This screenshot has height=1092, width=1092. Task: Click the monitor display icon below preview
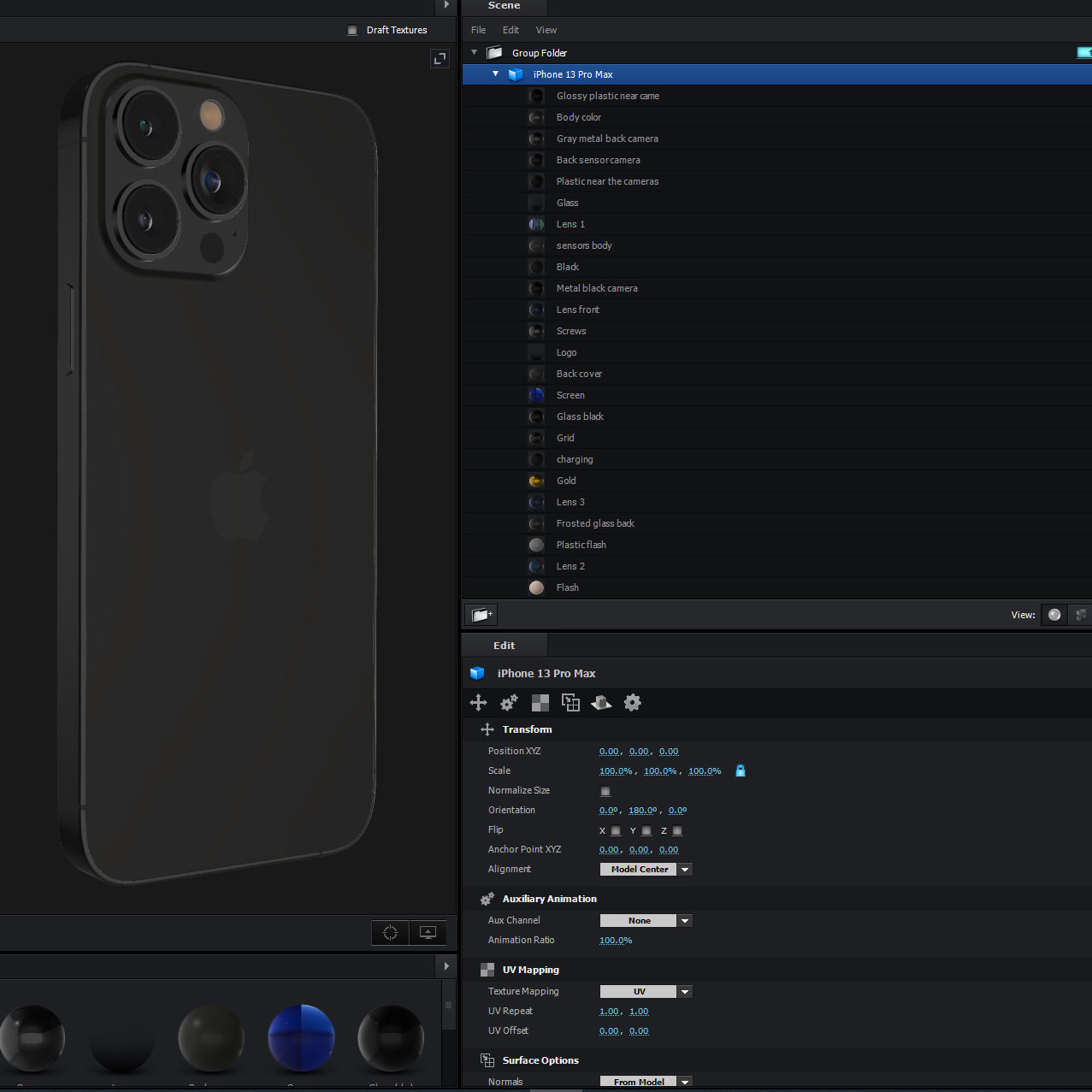click(428, 932)
